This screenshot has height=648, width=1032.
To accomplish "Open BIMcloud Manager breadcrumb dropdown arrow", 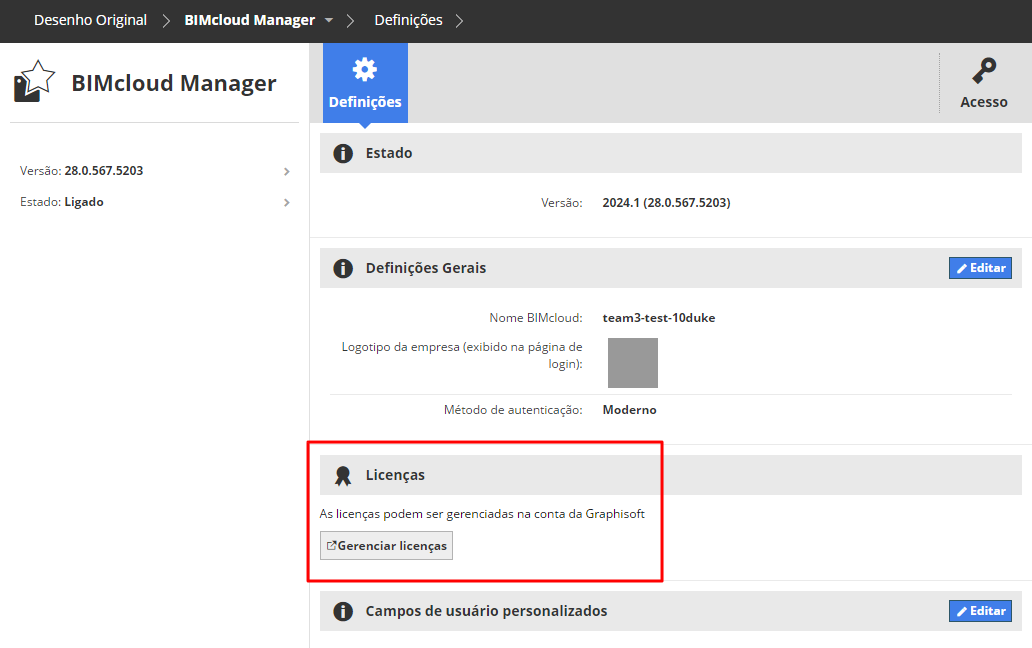I will (328, 20).
